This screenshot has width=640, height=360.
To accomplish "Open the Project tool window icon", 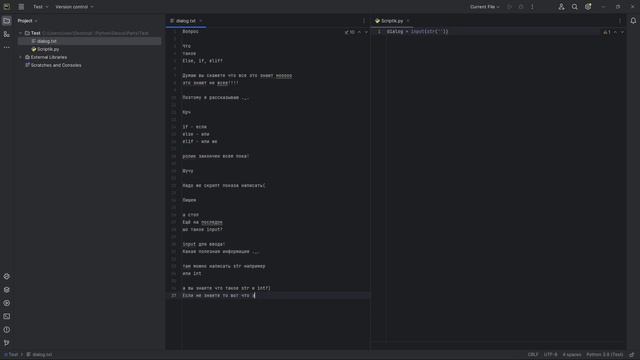I will click(7, 21).
